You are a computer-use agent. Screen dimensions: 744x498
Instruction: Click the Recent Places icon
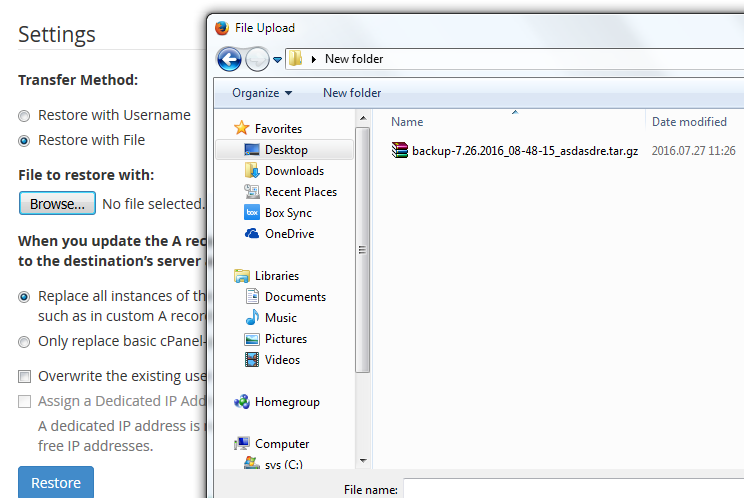tap(252, 191)
